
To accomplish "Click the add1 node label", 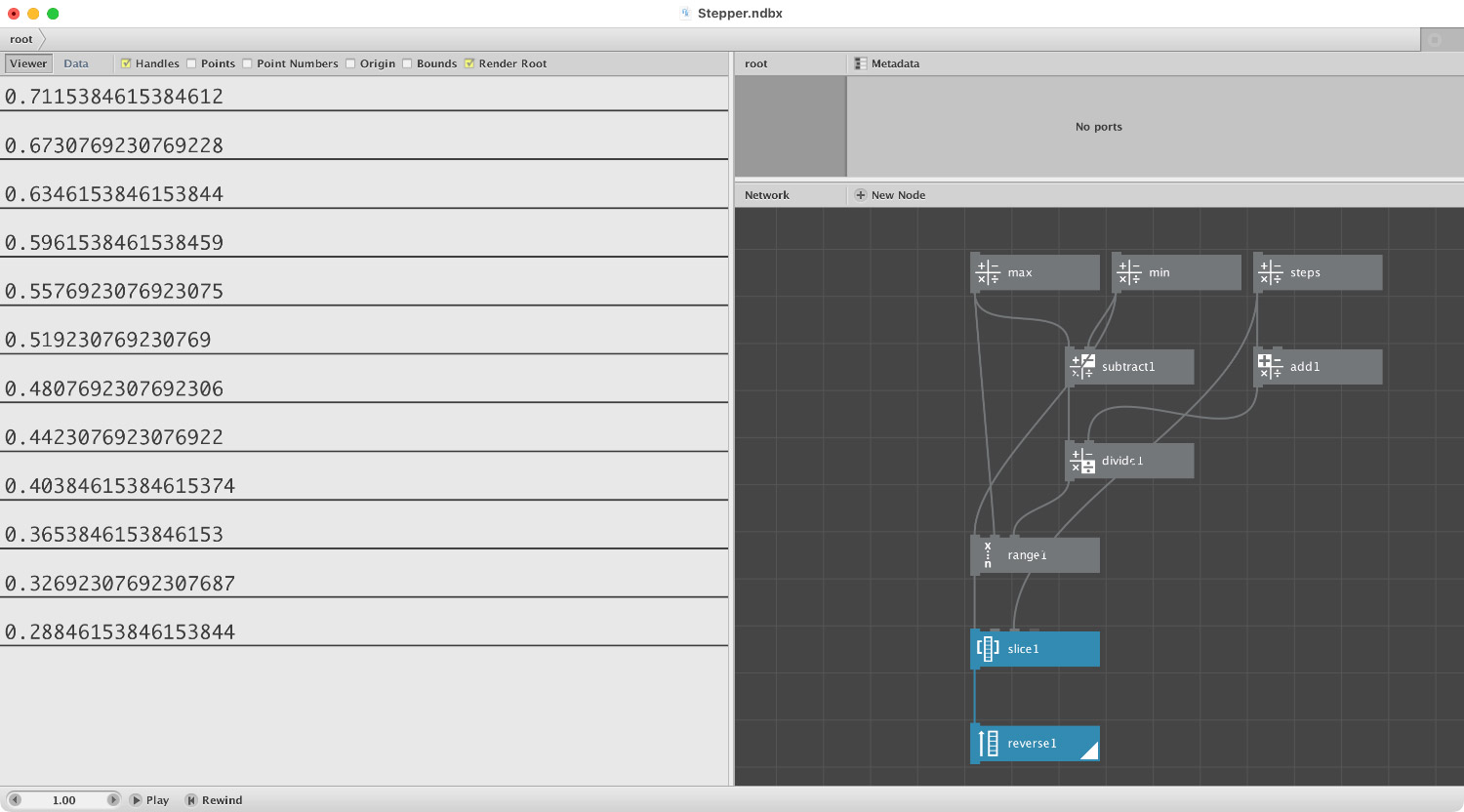I will (1305, 367).
